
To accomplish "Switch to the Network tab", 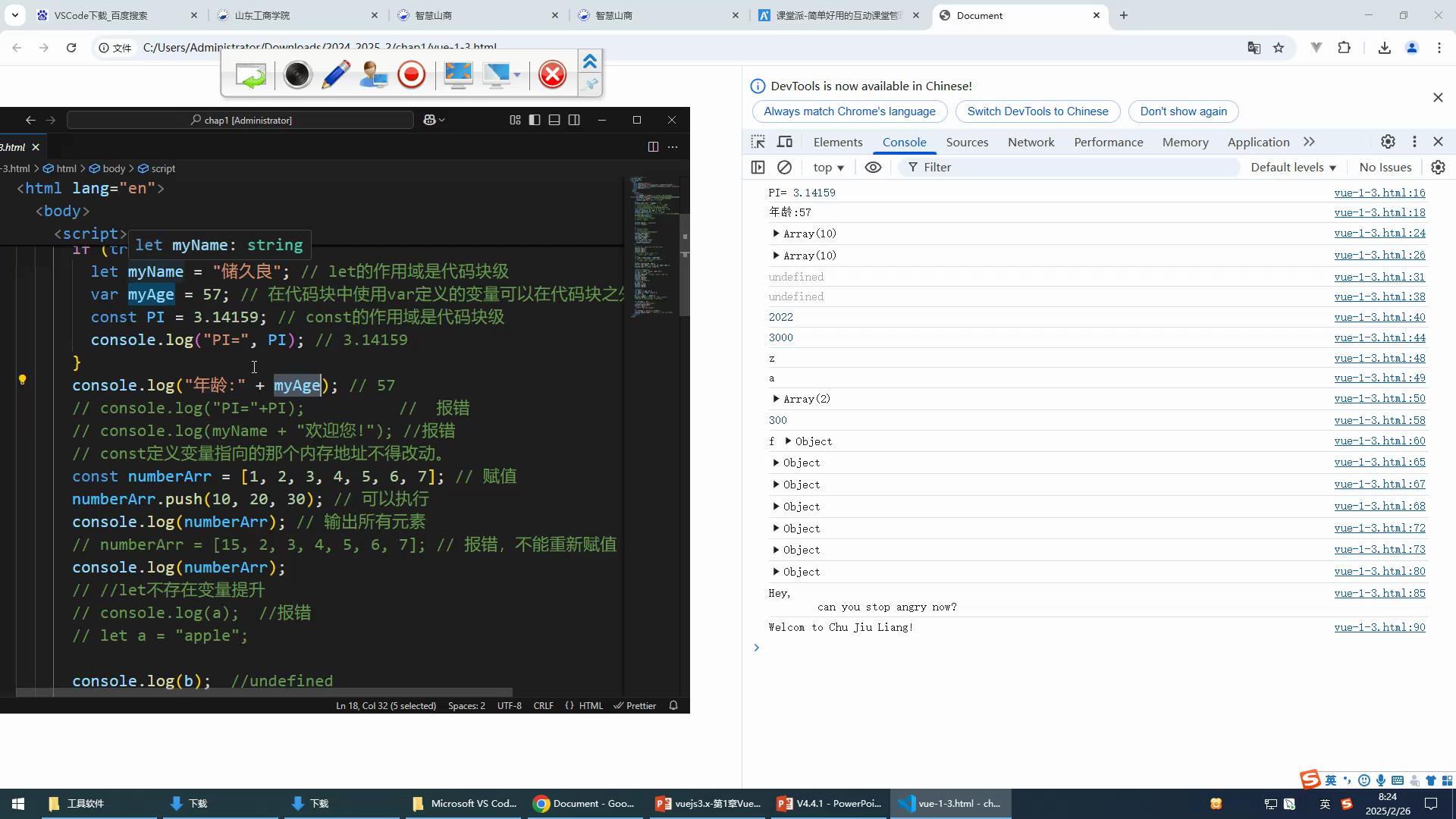I will pos(1031,142).
